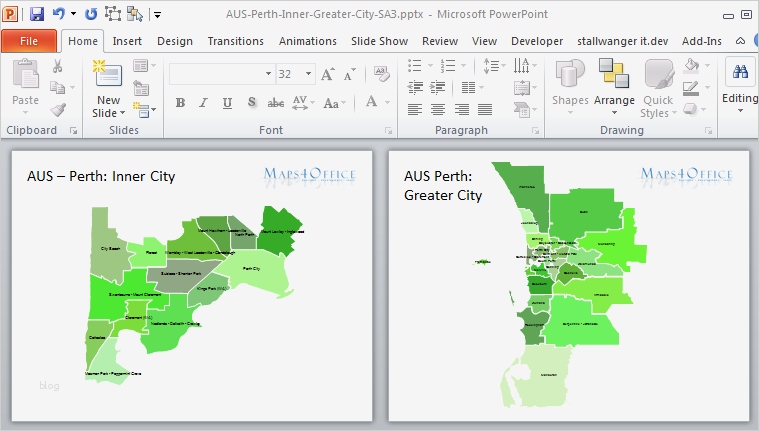759x431 pixels.
Task: Open the Paragraph dialog launcher
Action: pos(535,130)
